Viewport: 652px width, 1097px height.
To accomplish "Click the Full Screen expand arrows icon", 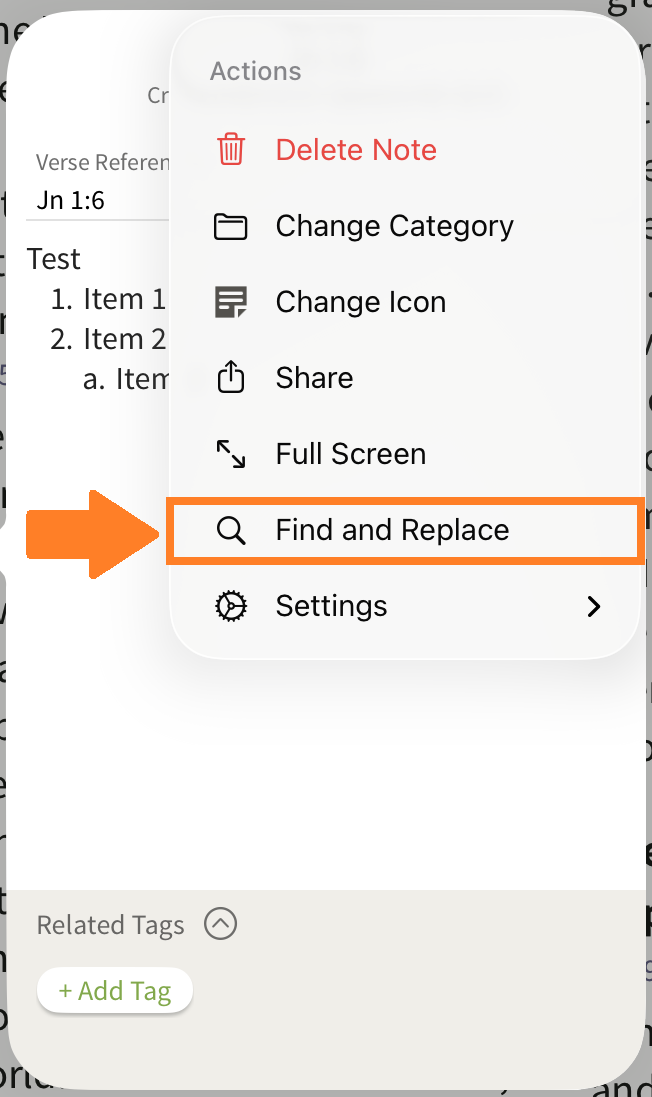I will click(231, 454).
